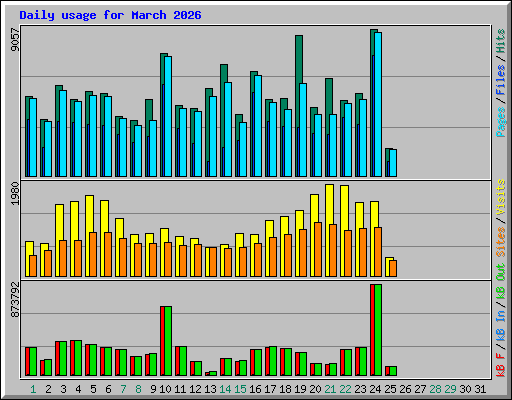Click the 'kB F' legend label
This screenshot has width=512, height=400.
click(x=501, y=365)
